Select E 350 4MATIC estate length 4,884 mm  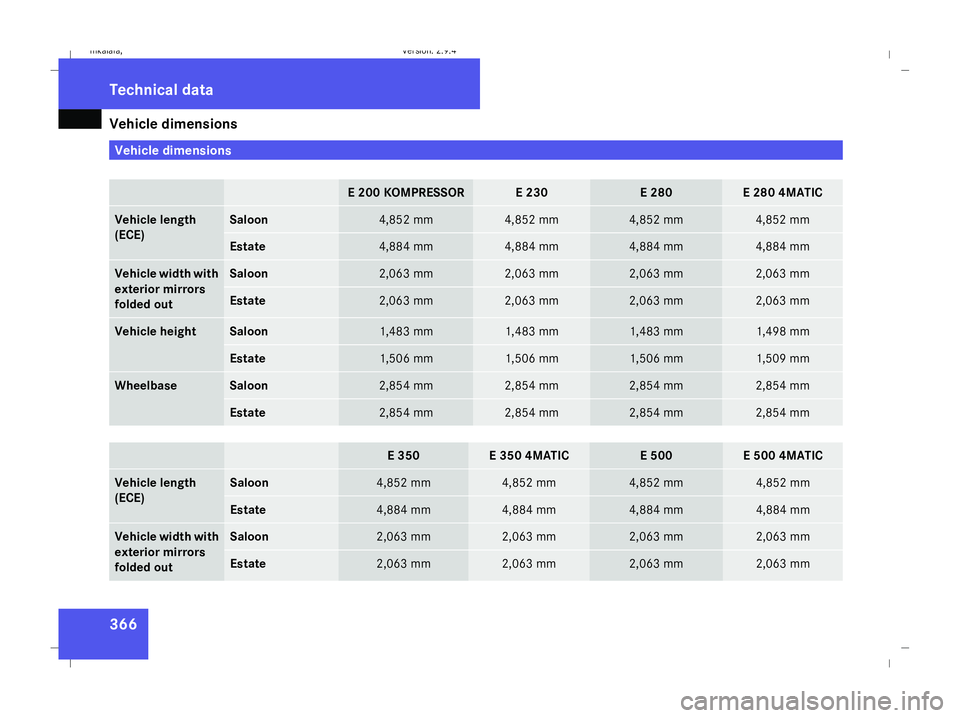529,509
